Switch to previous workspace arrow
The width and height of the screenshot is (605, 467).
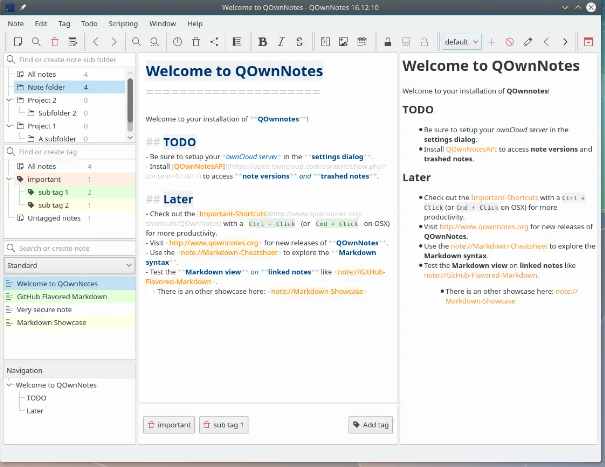click(x=546, y=42)
